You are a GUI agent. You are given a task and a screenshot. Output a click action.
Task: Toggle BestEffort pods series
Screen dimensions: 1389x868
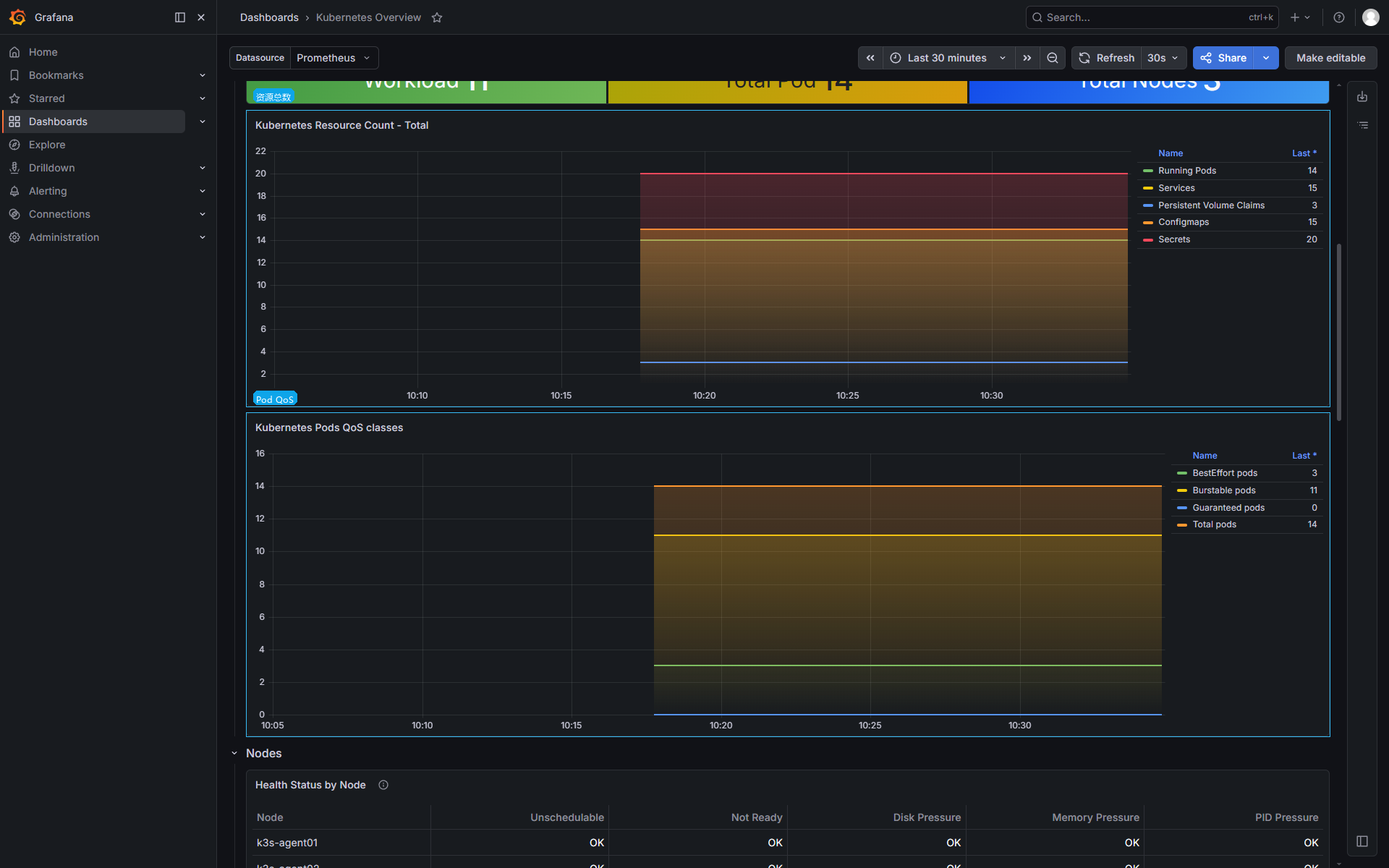point(1225,473)
